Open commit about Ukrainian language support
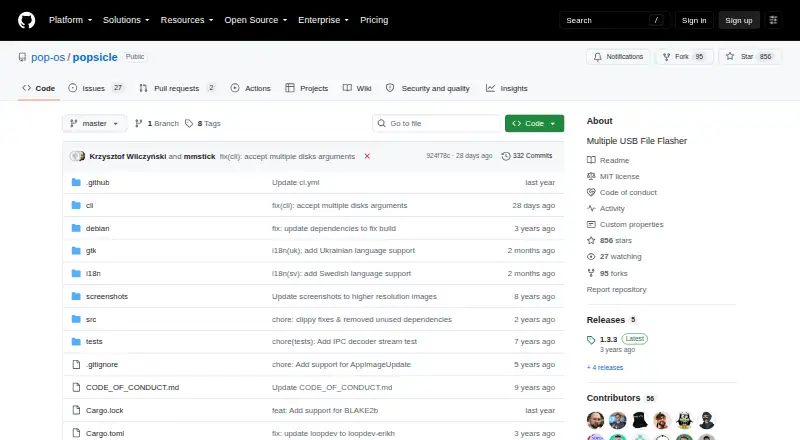The width and height of the screenshot is (800, 440). [343, 251]
